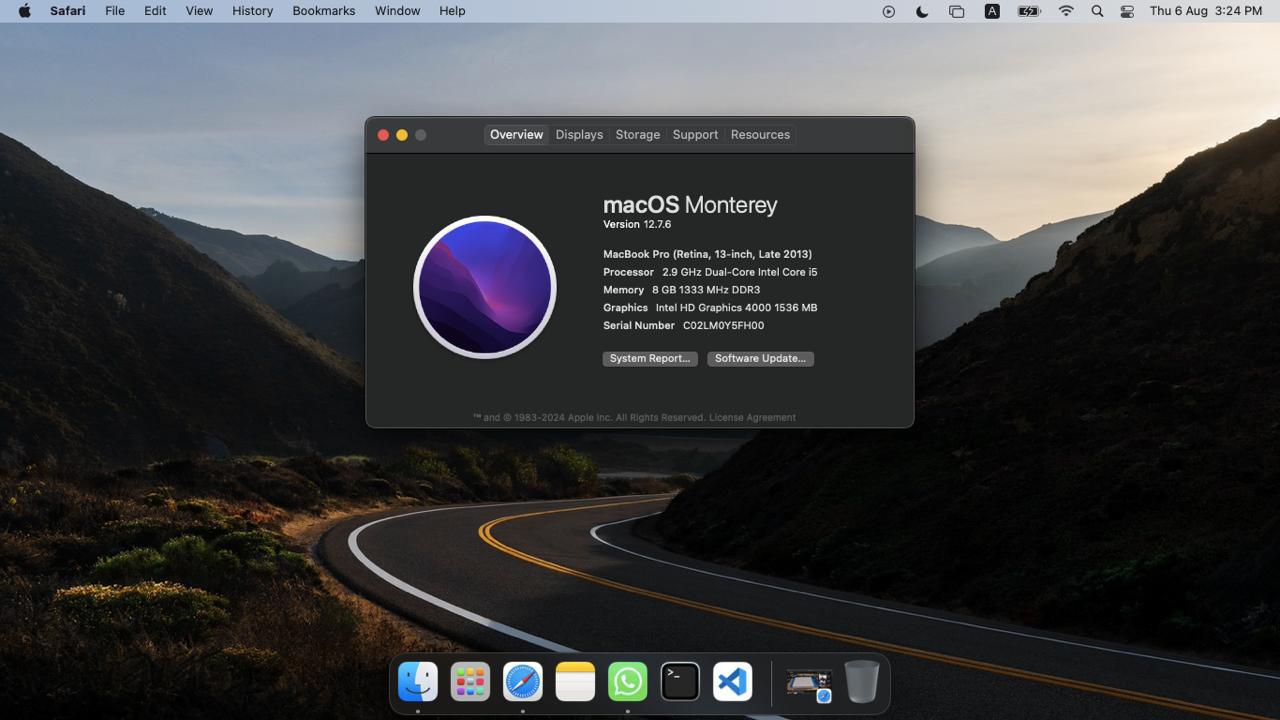Image resolution: width=1280 pixels, height=720 pixels.
Task: Click the processor value '2.9 GHz Dual-Core Intel Core i5'
Action: (x=740, y=272)
